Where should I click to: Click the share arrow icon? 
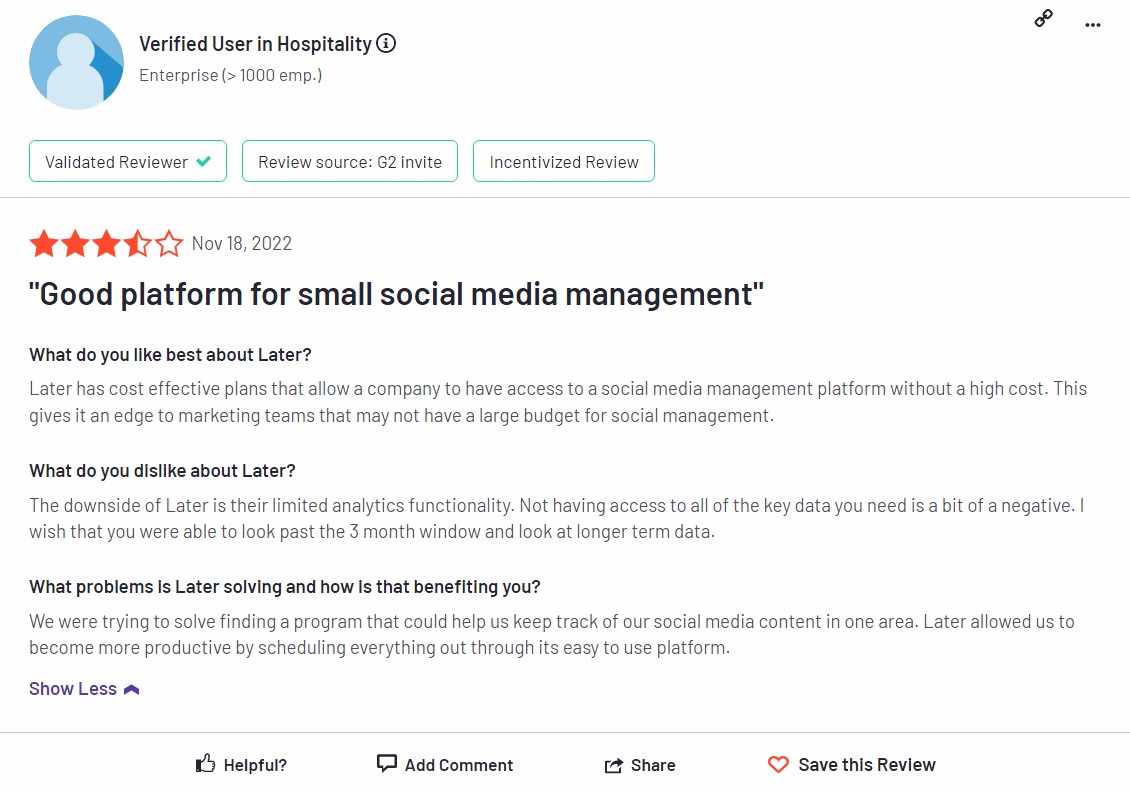pyautogui.click(x=613, y=765)
